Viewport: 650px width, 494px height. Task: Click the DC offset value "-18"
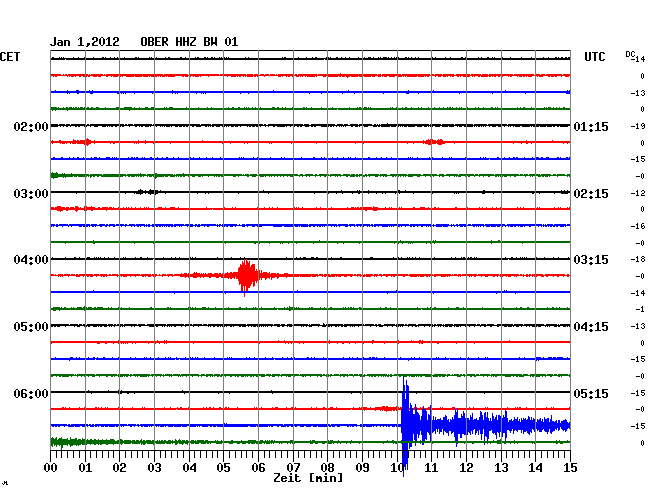pyautogui.click(x=638, y=259)
